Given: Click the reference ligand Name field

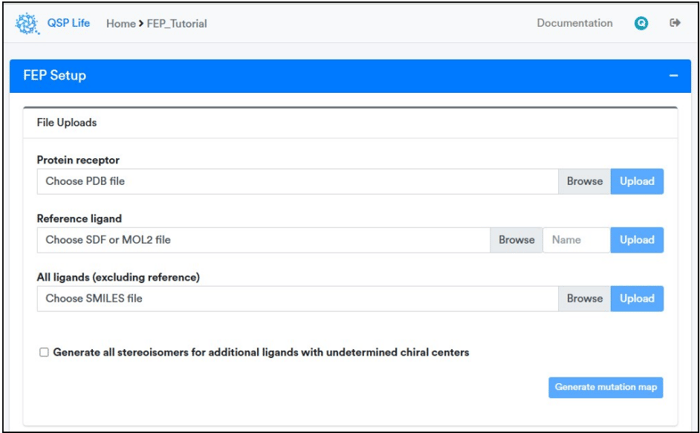Looking at the screenshot, I should [x=576, y=240].
